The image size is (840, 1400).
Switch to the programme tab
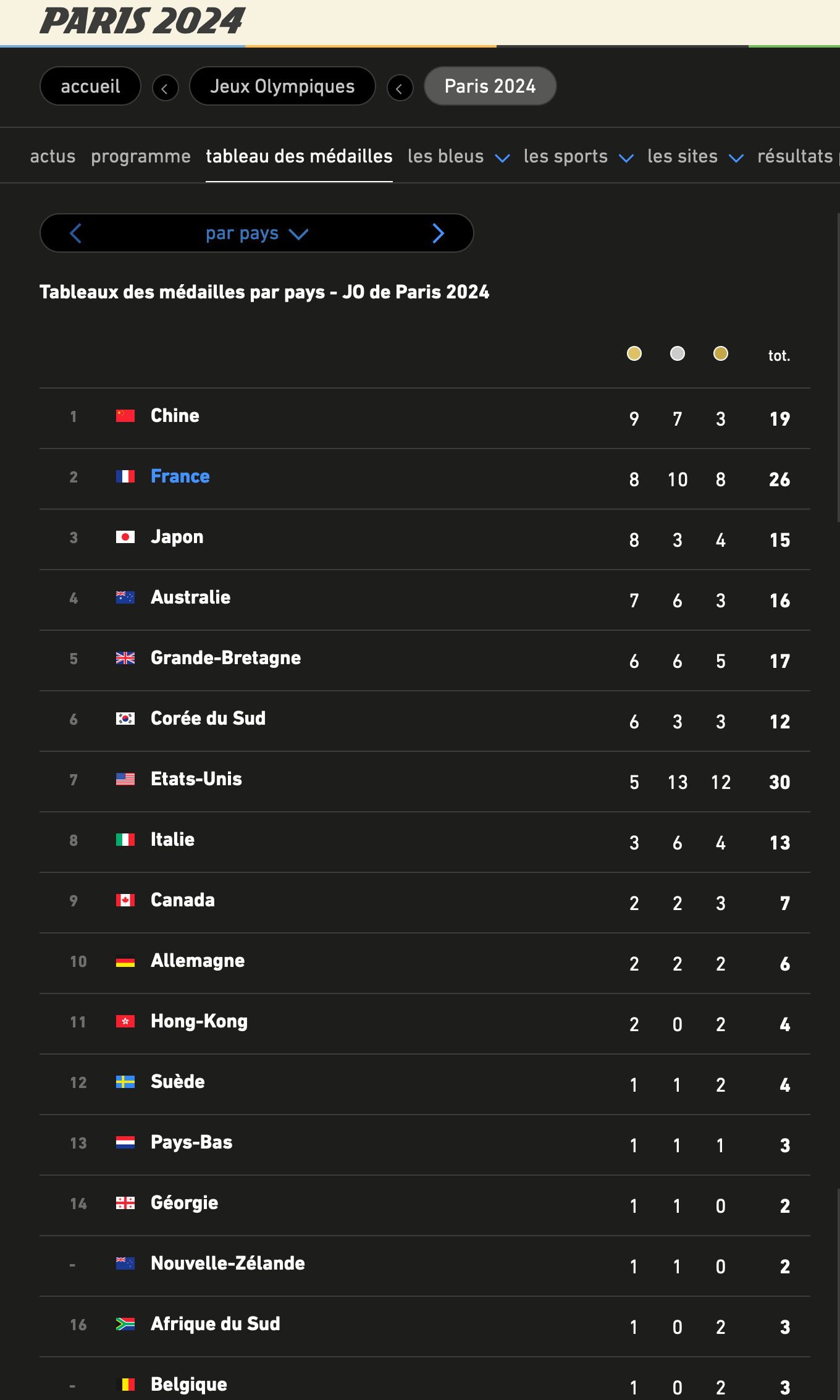141,157
